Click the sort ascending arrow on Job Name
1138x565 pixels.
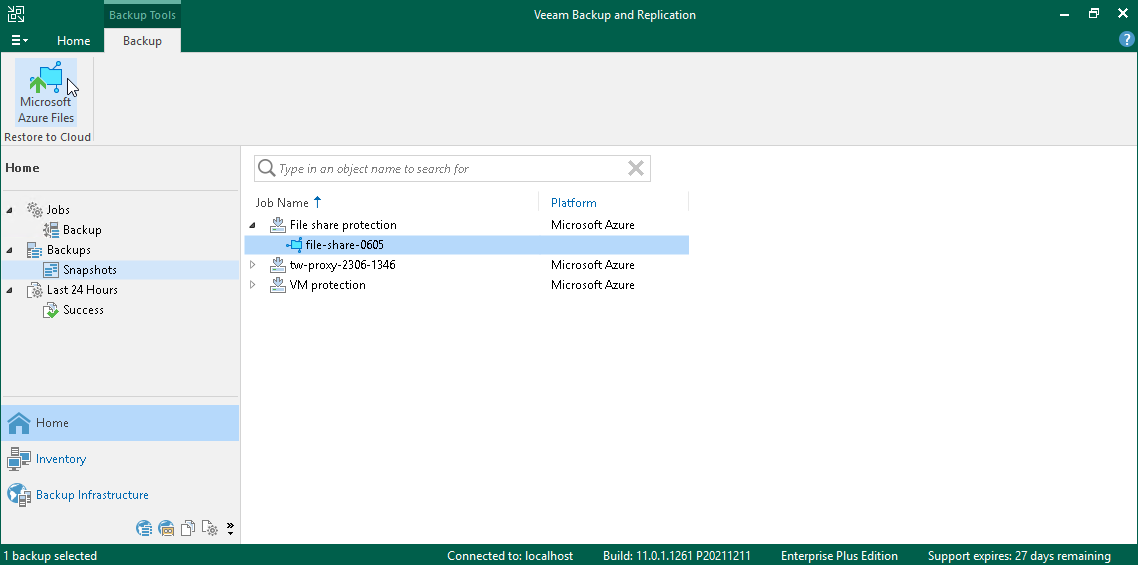317,203
